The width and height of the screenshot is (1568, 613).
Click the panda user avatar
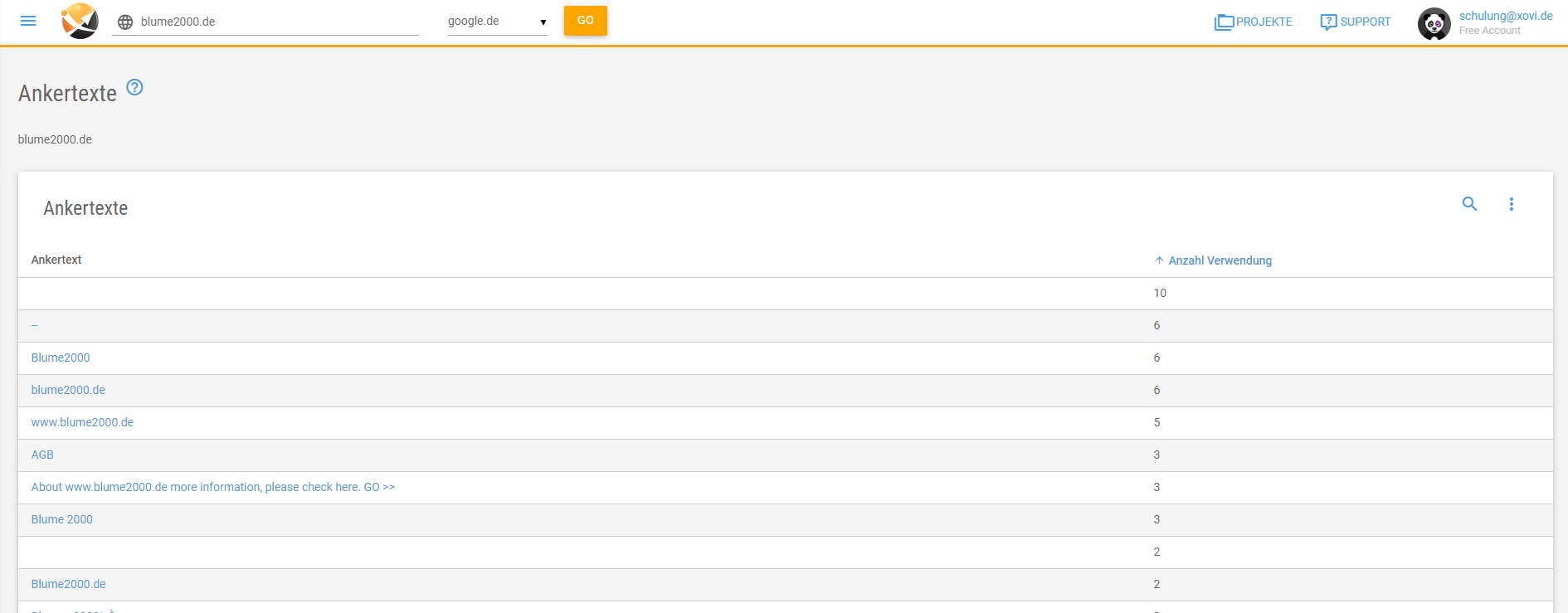(x=1434, y=24)
